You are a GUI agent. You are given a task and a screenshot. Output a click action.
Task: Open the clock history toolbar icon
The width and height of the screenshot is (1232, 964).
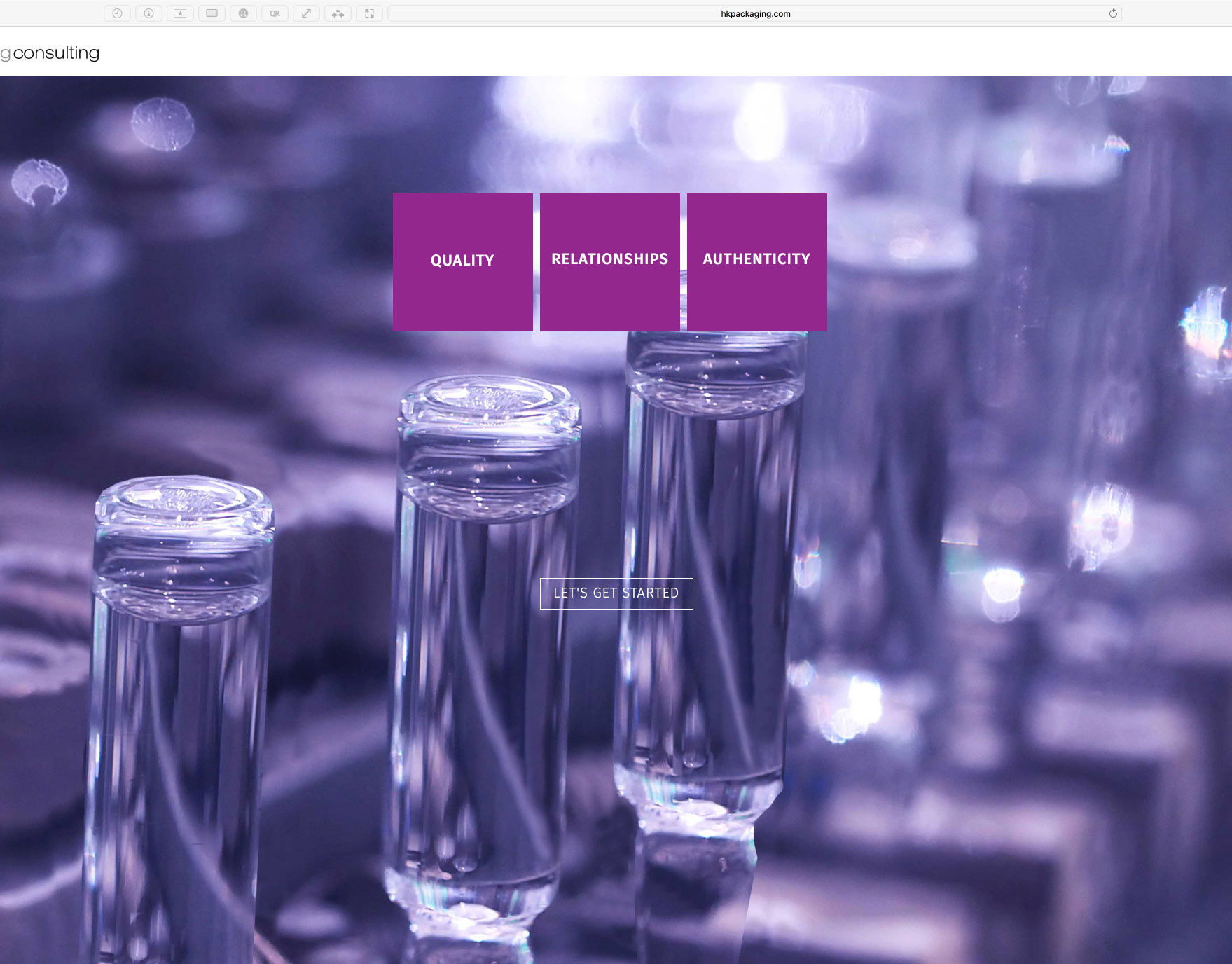pyautogui.click(x=117, y=13)
